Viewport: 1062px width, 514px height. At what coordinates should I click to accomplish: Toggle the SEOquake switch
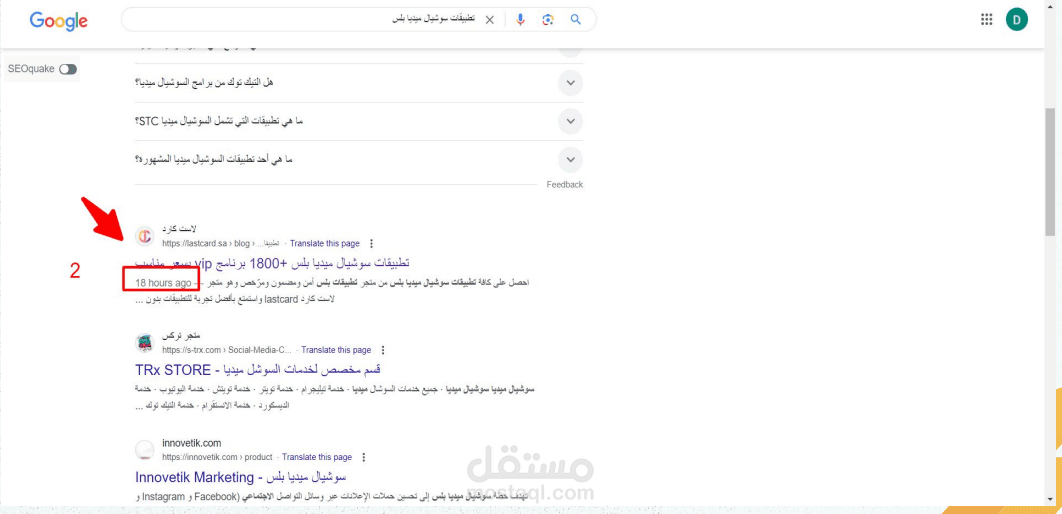tap(68, 69)
